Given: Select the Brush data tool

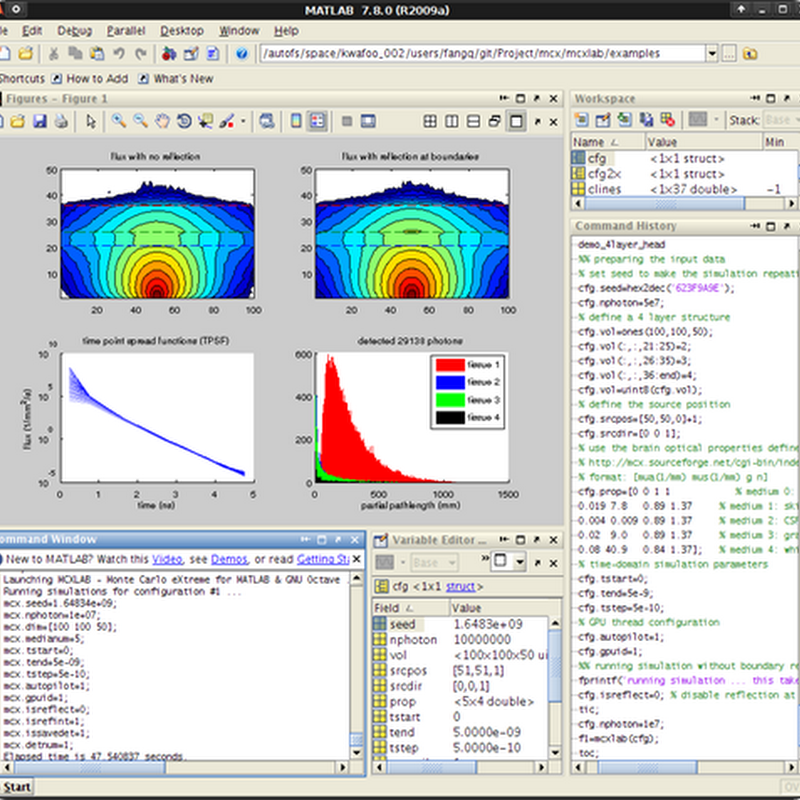Looking at the screenshot, I should pyautogui.click(x=227, y=121).
